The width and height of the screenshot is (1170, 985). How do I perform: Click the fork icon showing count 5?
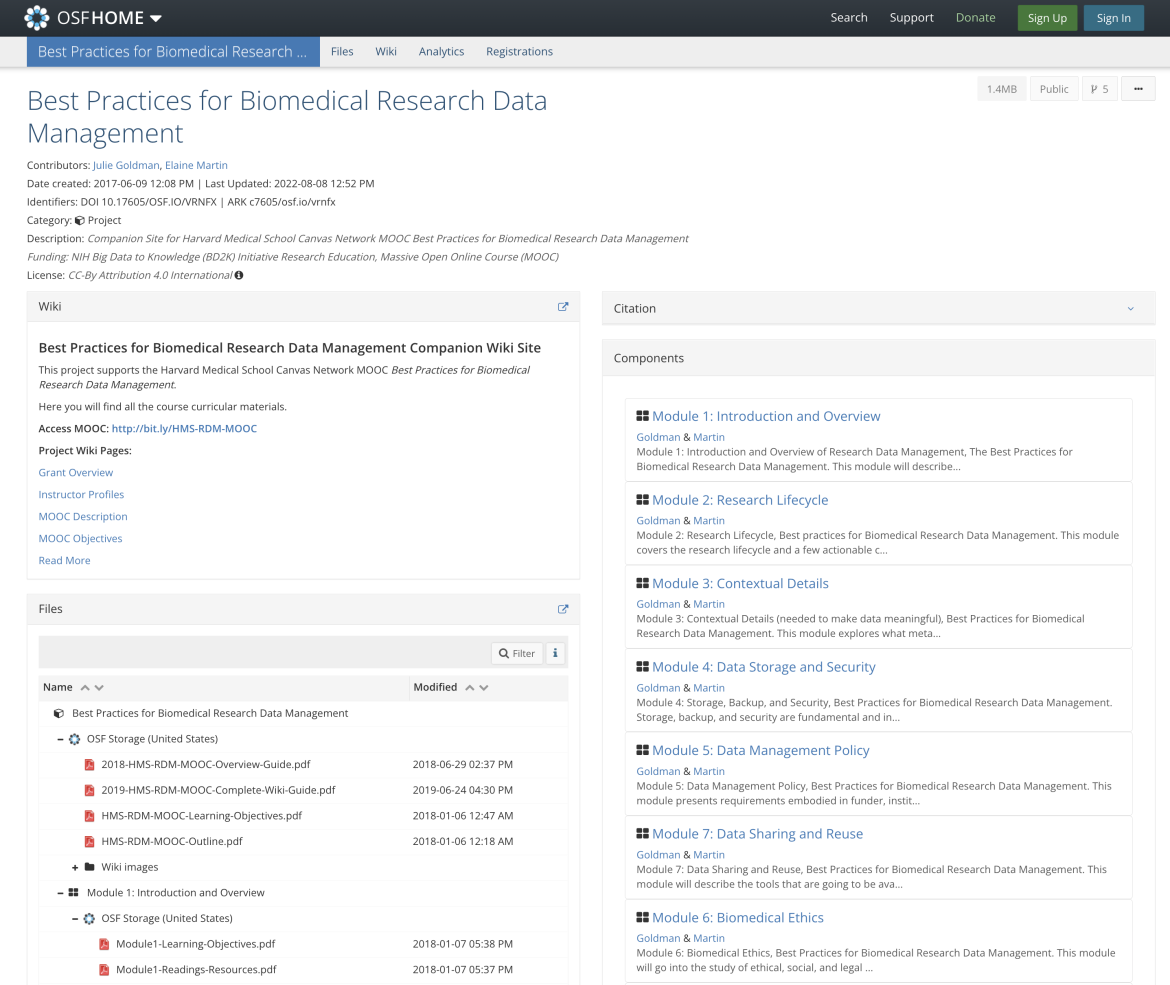click(x=1099, y=88)
